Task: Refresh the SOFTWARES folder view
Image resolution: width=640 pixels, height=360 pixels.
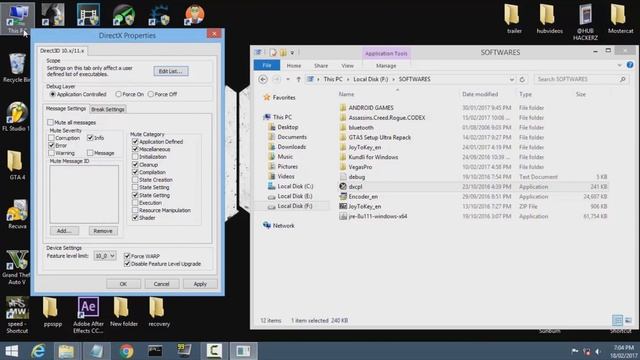Action: pos(522,79)
